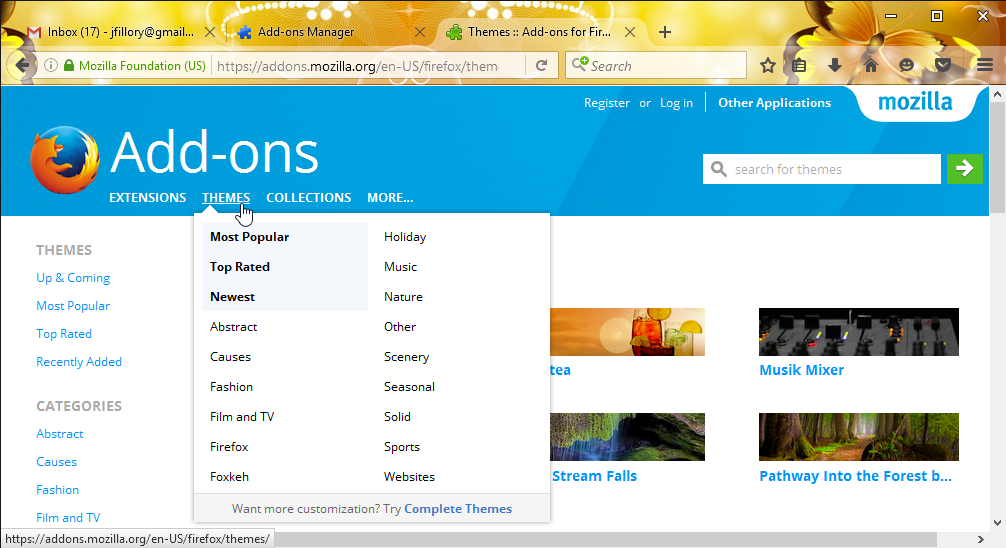
Task: Open the Other Applications dropdown
Action: click(x=774, y=103)
